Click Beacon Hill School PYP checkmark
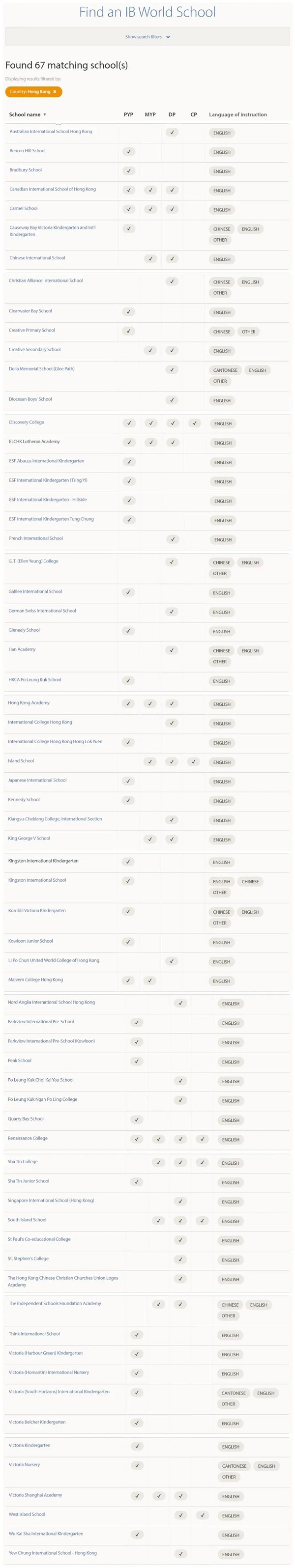The image size is (295, 1568). click(x=129, y=152)
